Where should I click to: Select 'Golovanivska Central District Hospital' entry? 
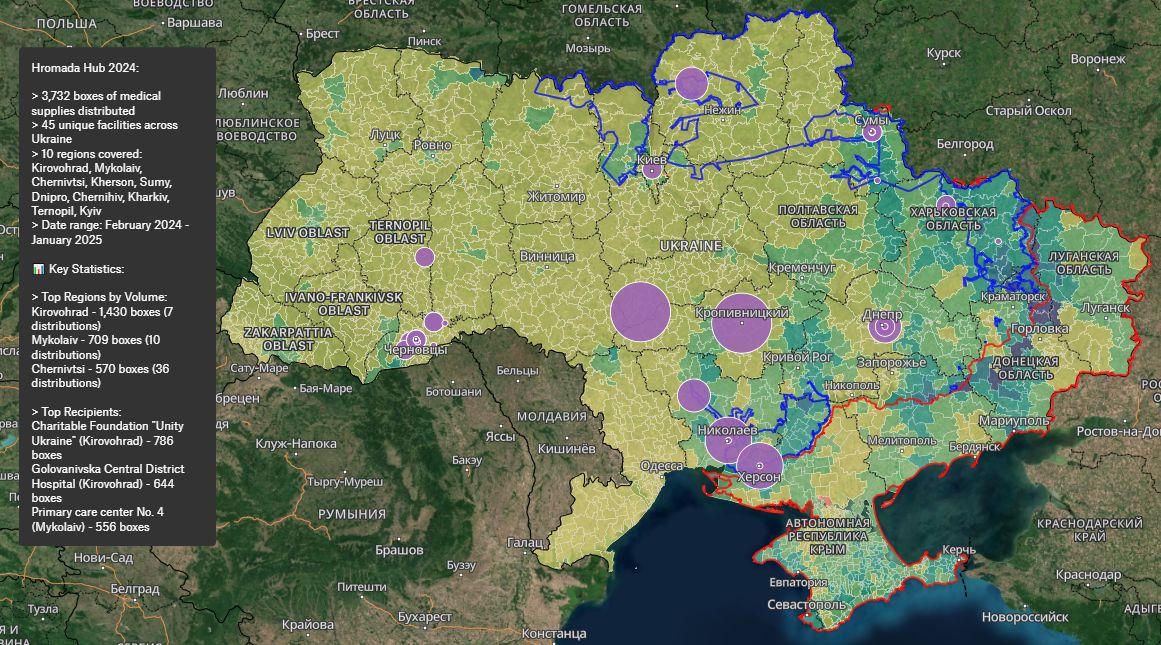107,484
